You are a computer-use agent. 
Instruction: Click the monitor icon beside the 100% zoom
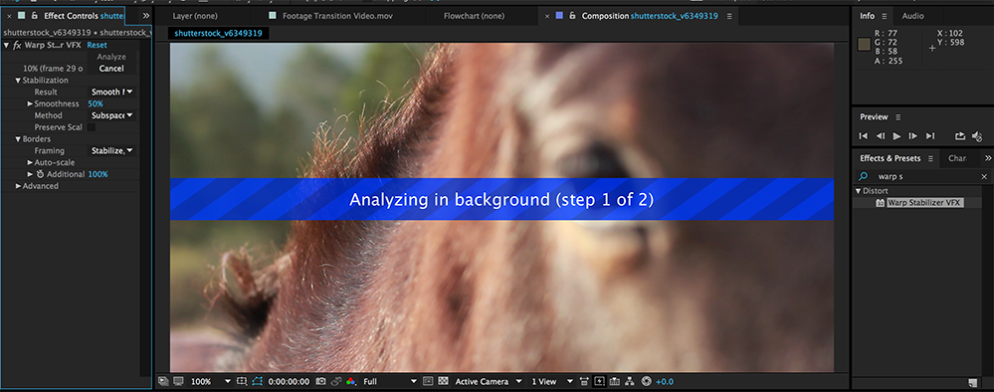pos(178,381)
